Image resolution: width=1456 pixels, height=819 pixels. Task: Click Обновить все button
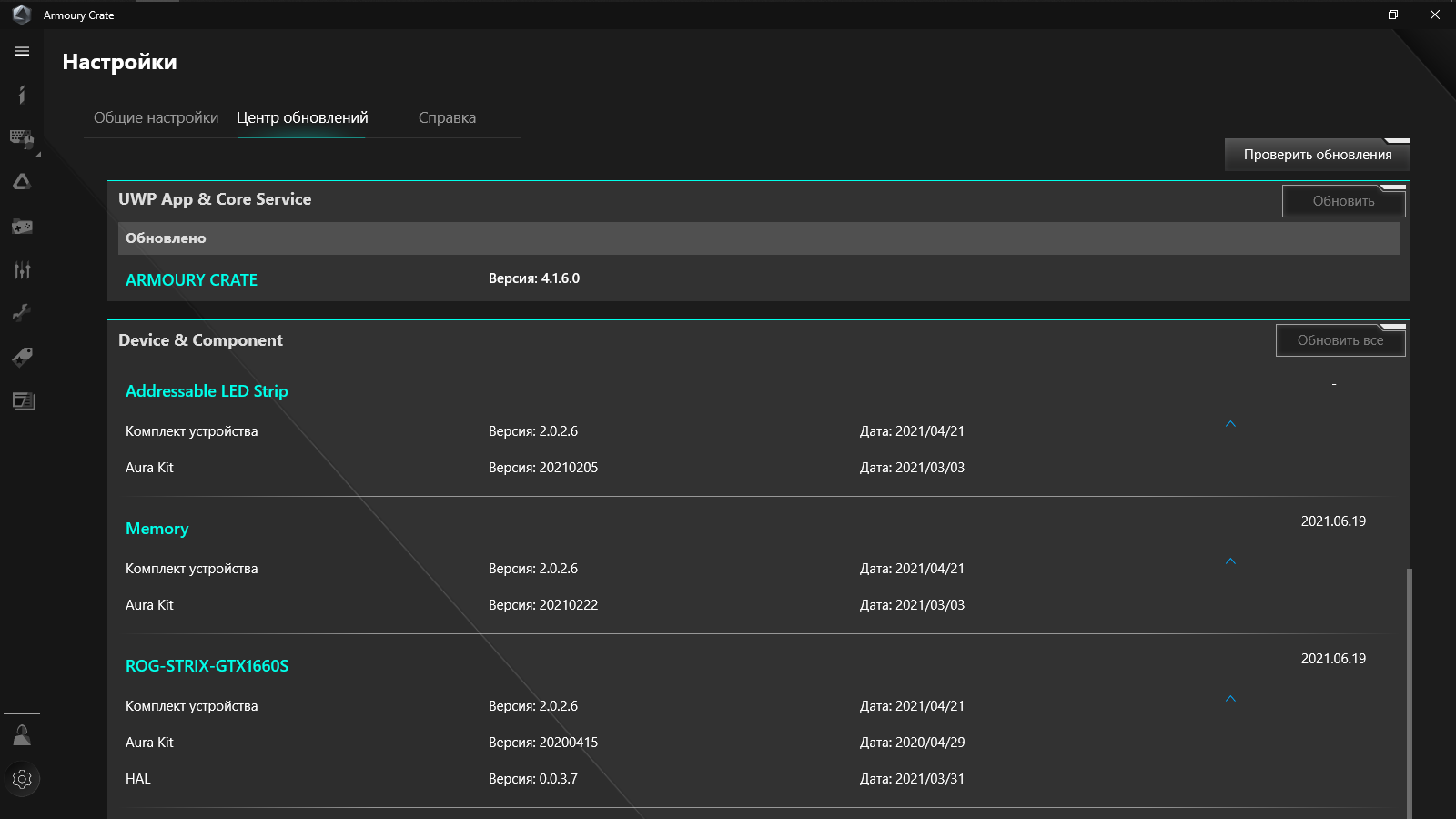click(x=1340, y=340)
